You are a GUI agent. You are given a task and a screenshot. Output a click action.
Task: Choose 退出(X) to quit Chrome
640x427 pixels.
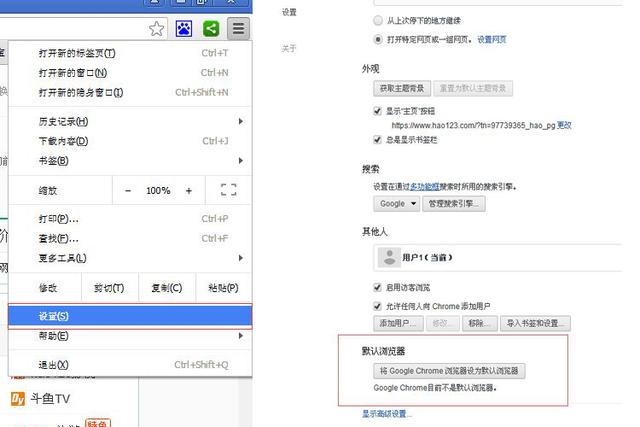click(130, 365)
